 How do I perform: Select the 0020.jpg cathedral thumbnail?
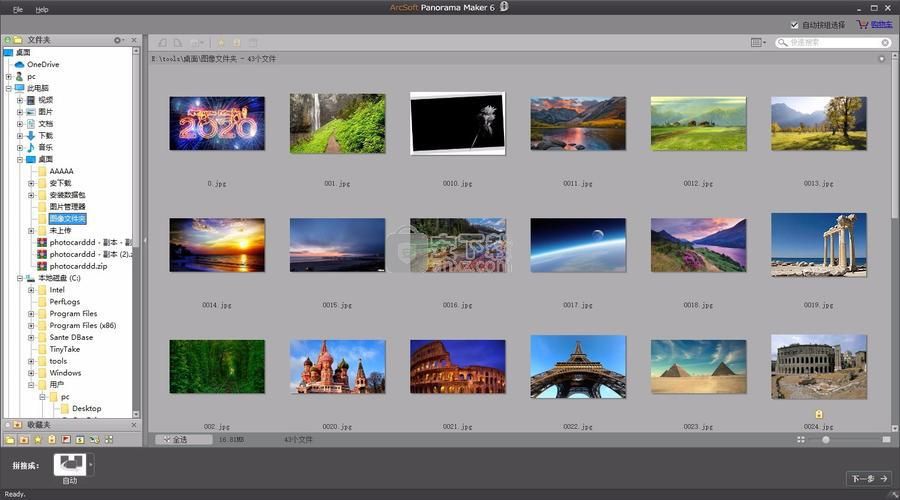click(x=338, y=367)
